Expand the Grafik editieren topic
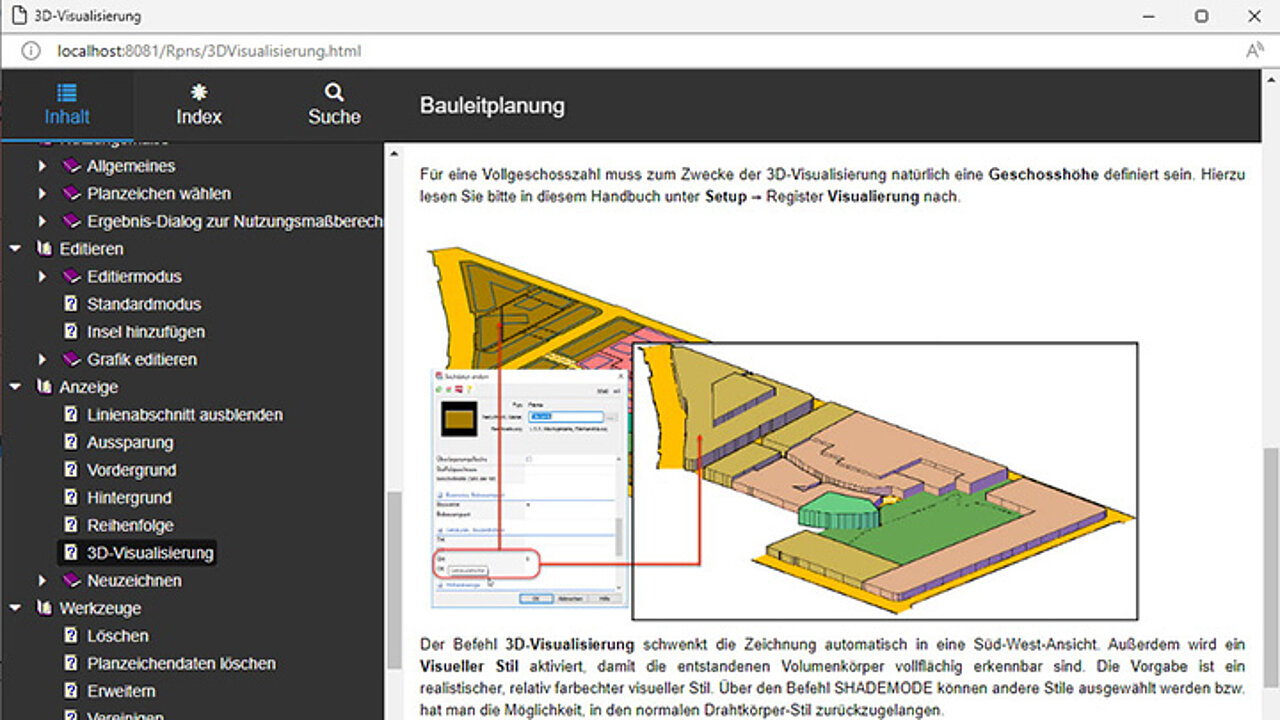Viewport: 1280px width, 720px height. point(42,359)
